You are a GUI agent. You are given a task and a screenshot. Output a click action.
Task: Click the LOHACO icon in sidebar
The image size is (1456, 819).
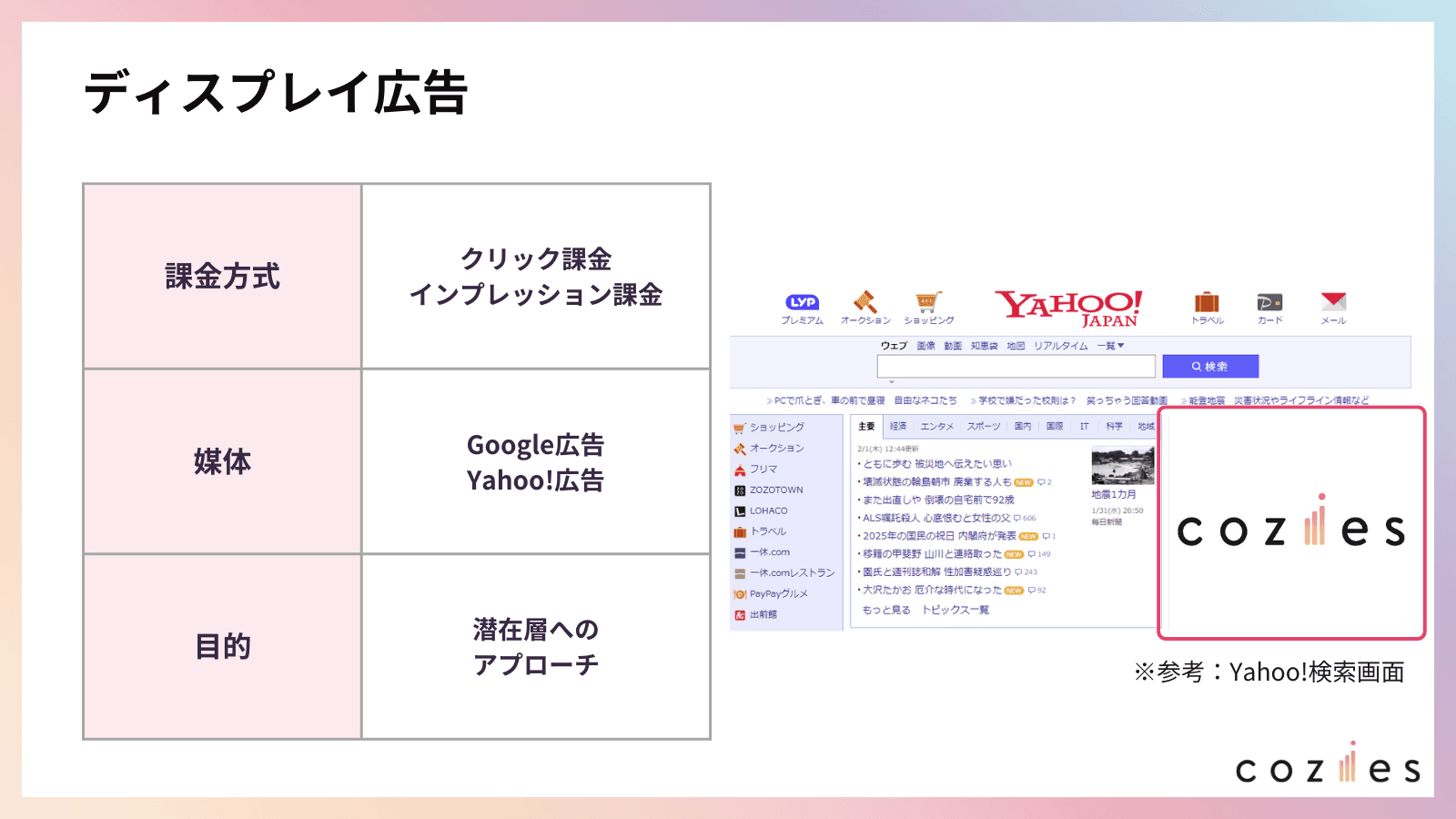(x=740, y=511)
